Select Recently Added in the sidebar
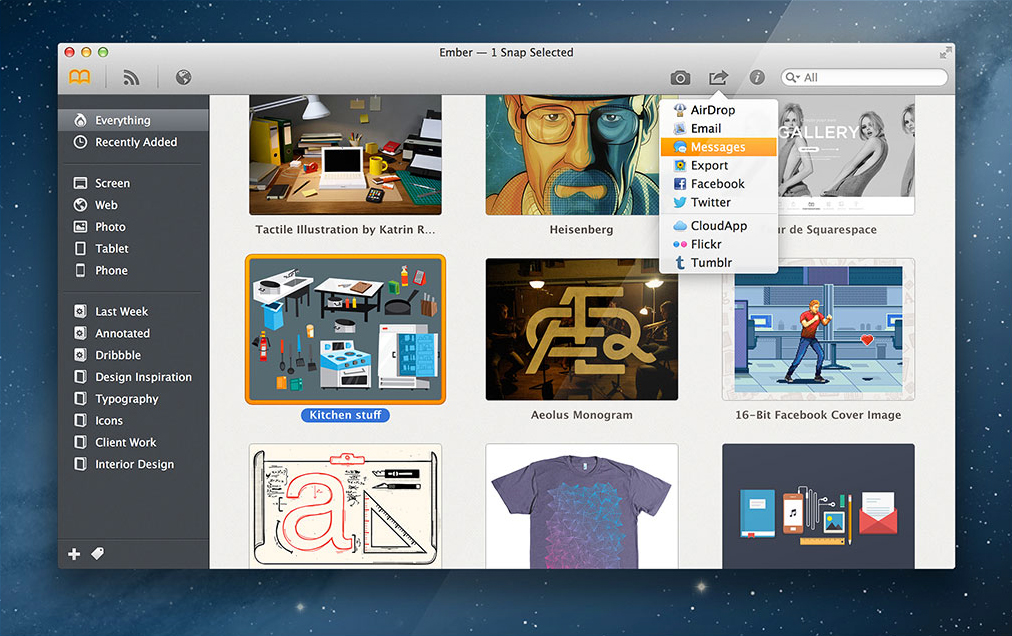The image size is (1012, 636). pyautogui.click(x=133, y=142)
